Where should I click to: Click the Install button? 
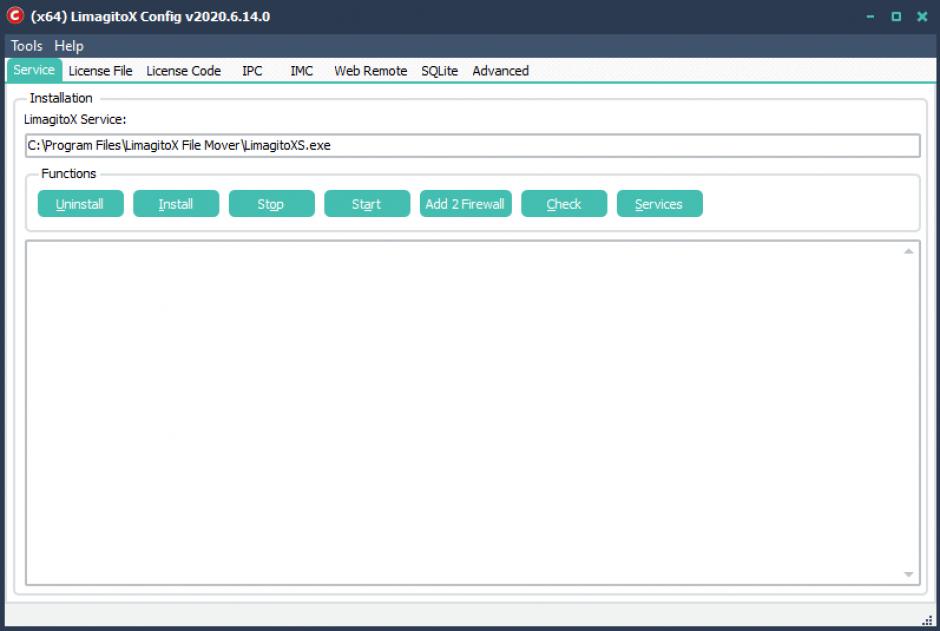(176, 204)
